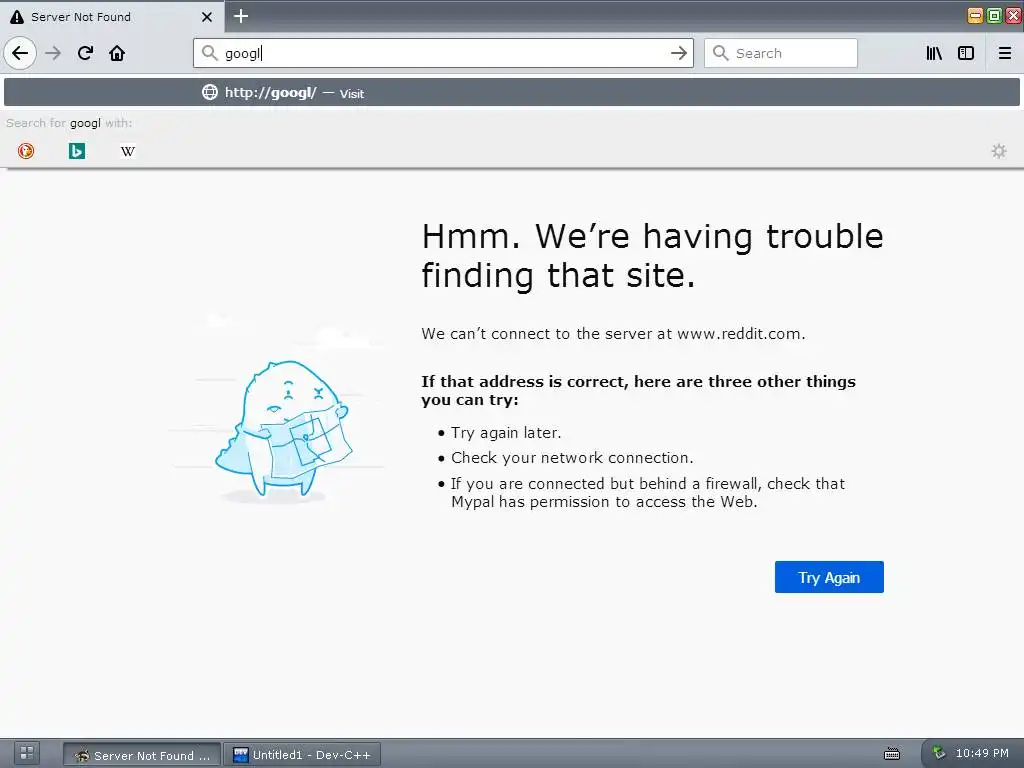Click the network tray icon

coord(938,753)
